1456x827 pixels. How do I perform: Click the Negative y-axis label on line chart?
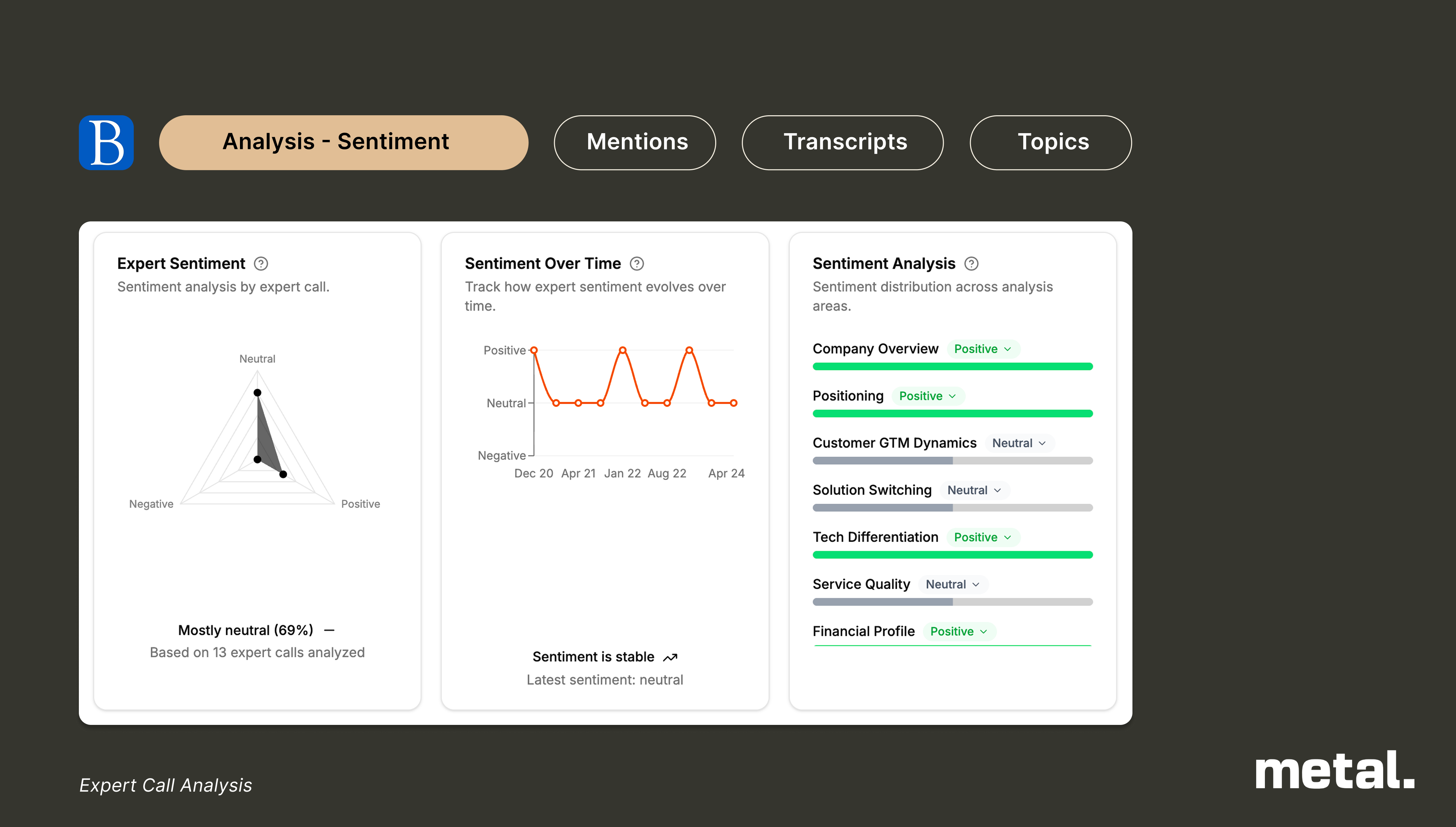pos(502,456)
